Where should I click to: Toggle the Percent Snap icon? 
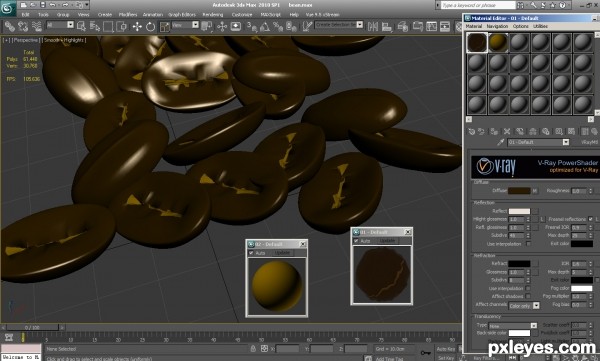(278, 26)
